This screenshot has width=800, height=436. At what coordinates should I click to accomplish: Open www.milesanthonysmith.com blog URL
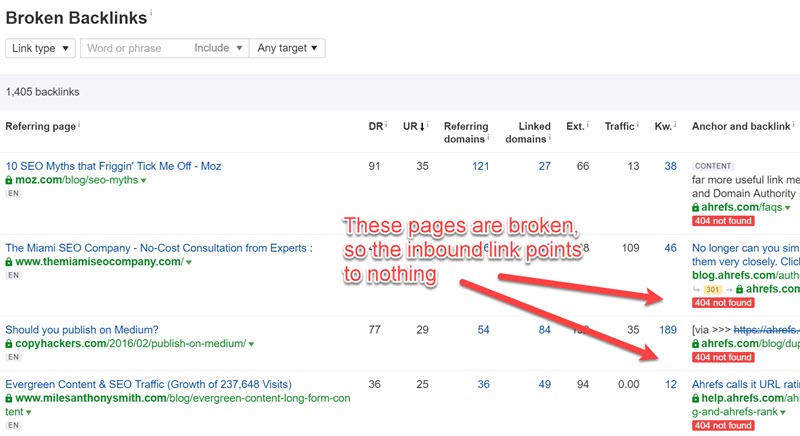click(x=183, y=398)
